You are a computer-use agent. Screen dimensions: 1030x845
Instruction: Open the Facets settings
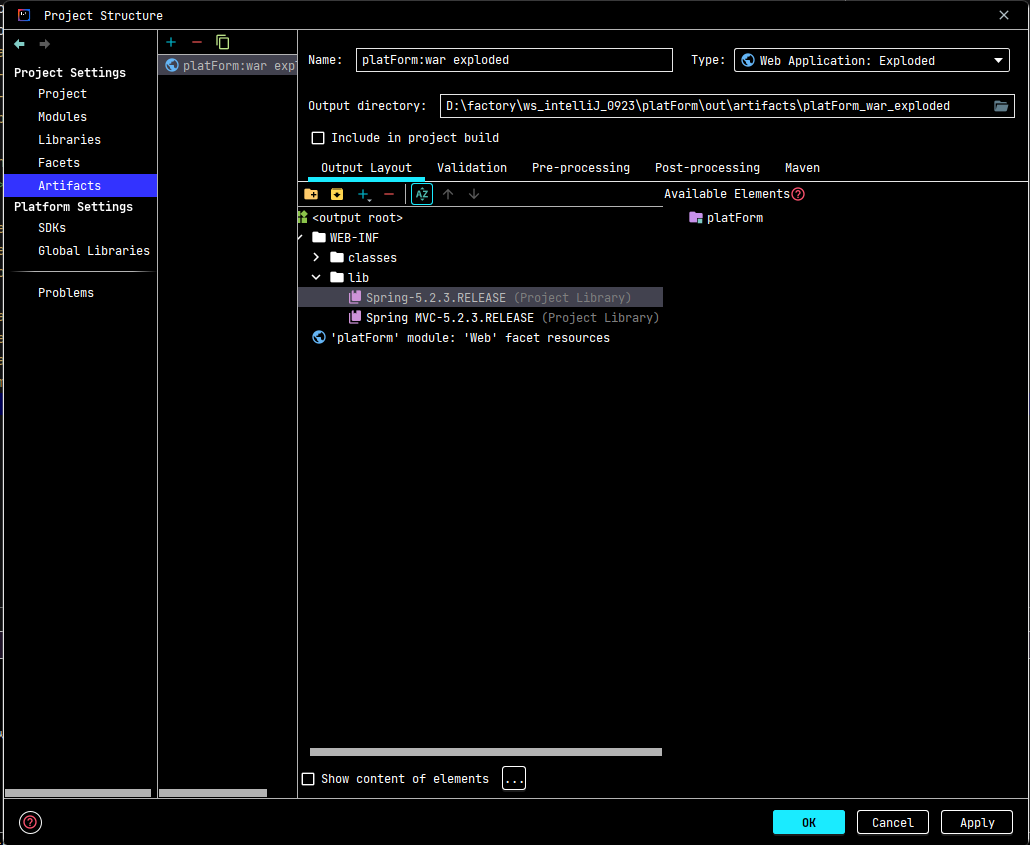[58, 162]
